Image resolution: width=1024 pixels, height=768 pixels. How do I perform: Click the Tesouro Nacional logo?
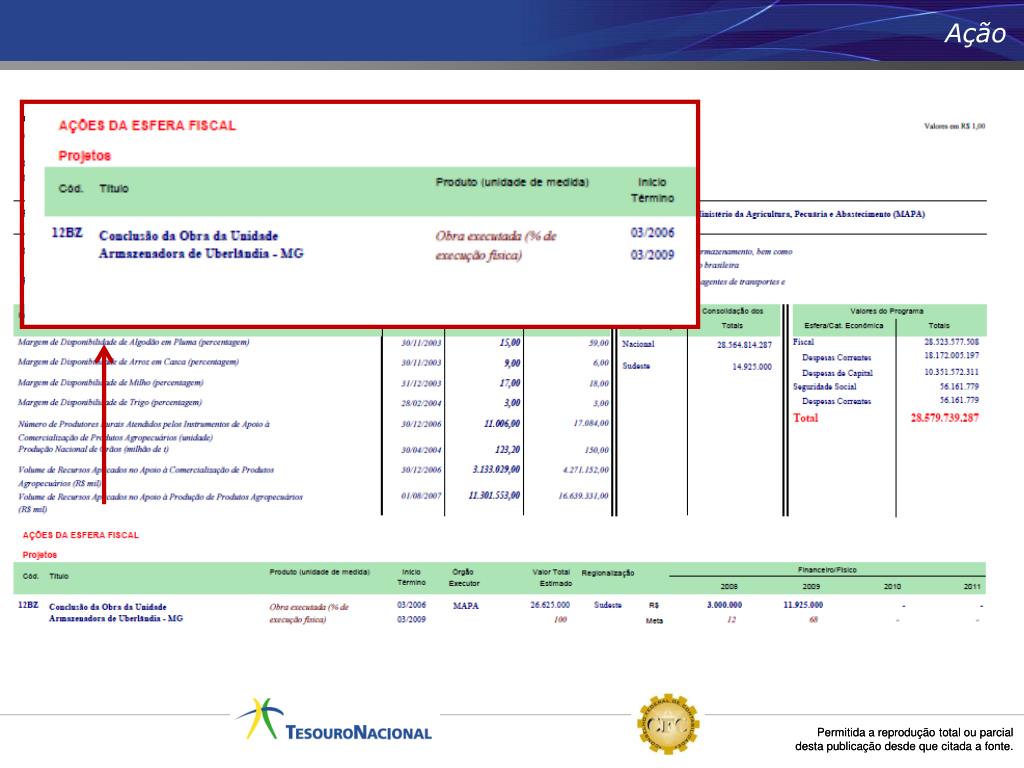pyautogui.click(x=334, y=720)
